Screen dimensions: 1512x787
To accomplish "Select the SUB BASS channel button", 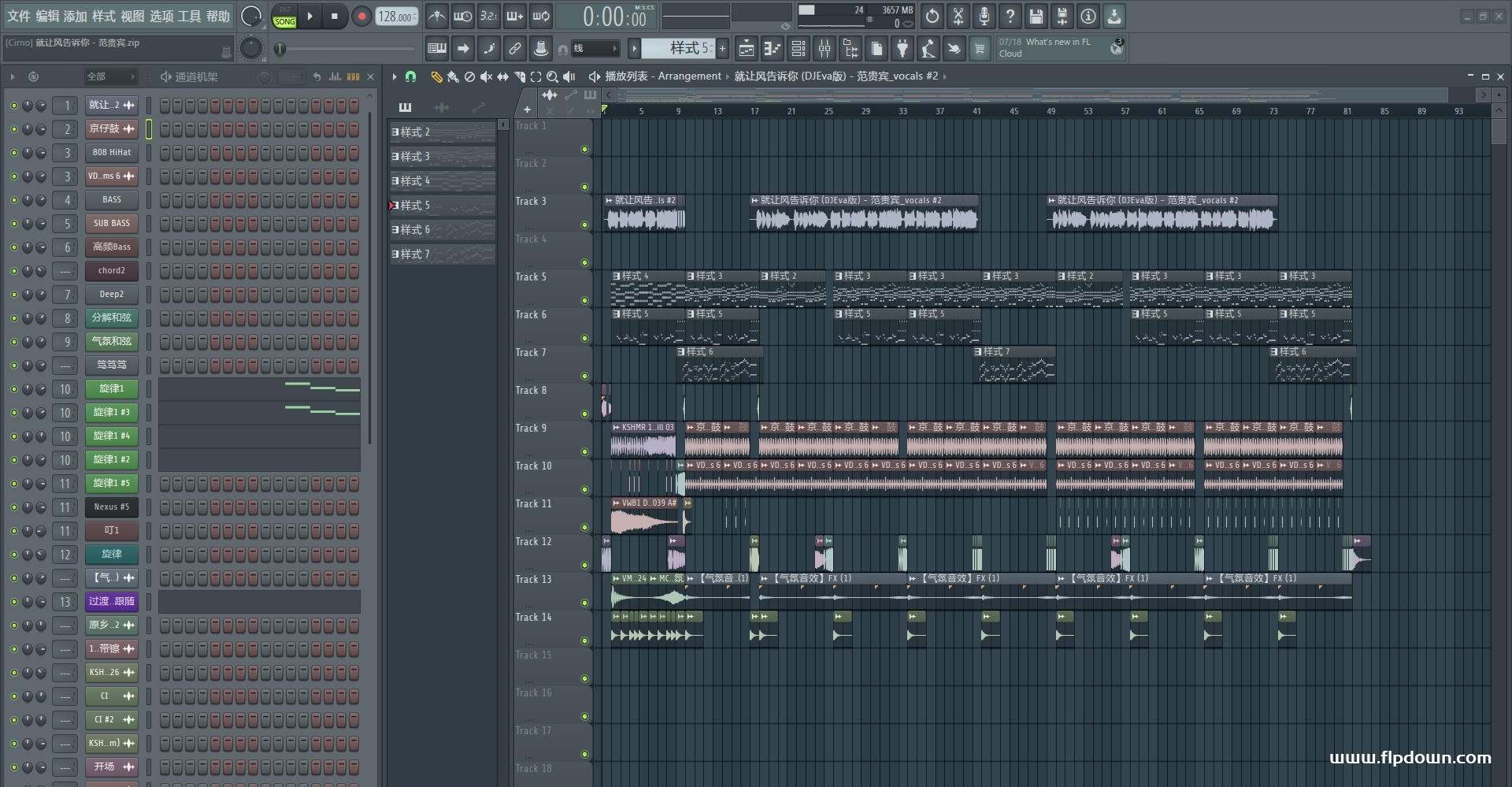I will coord(112,224).
